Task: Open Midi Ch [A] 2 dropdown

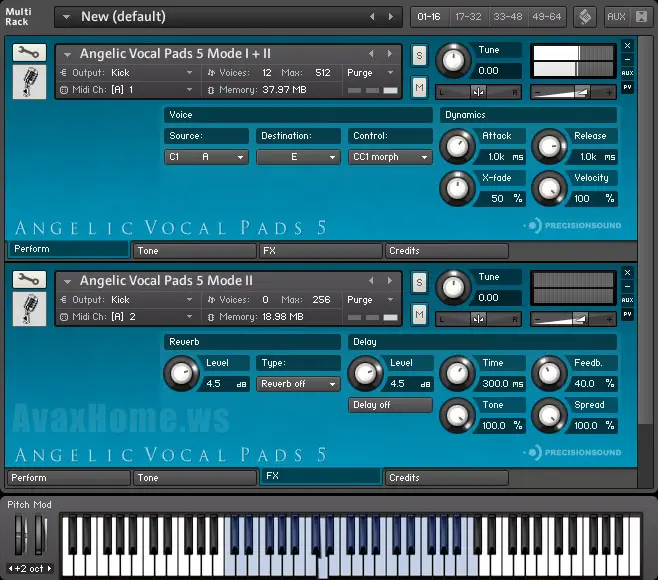Action: (126, 317)
